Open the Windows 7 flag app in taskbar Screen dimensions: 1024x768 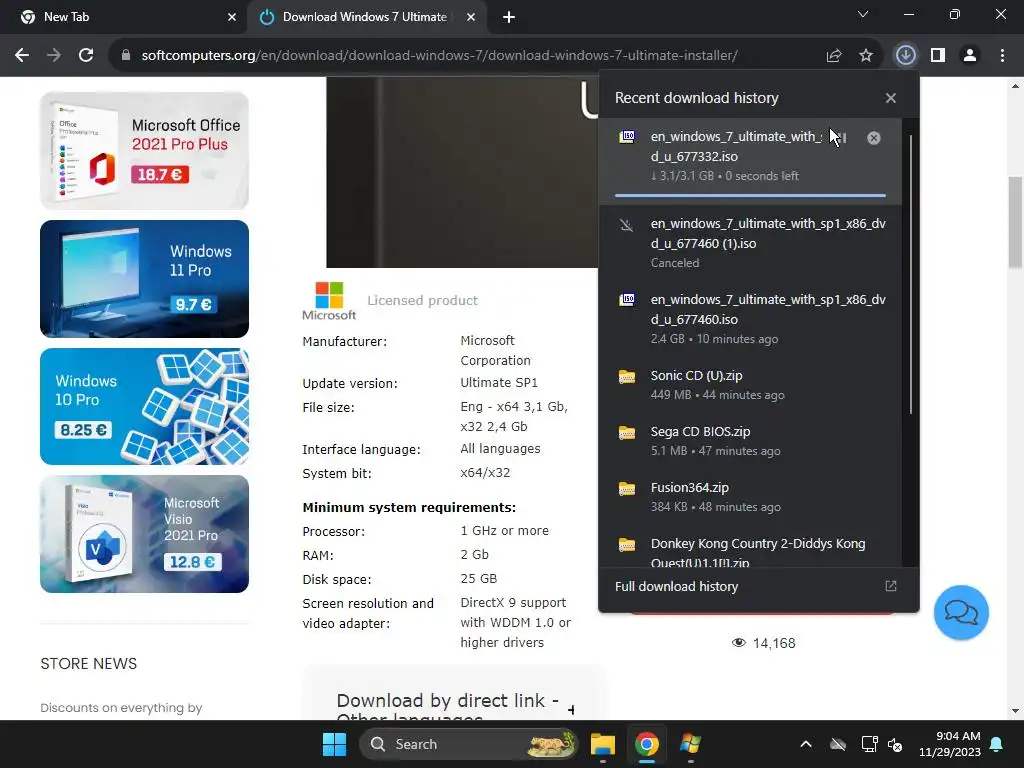tap(690, 744)
